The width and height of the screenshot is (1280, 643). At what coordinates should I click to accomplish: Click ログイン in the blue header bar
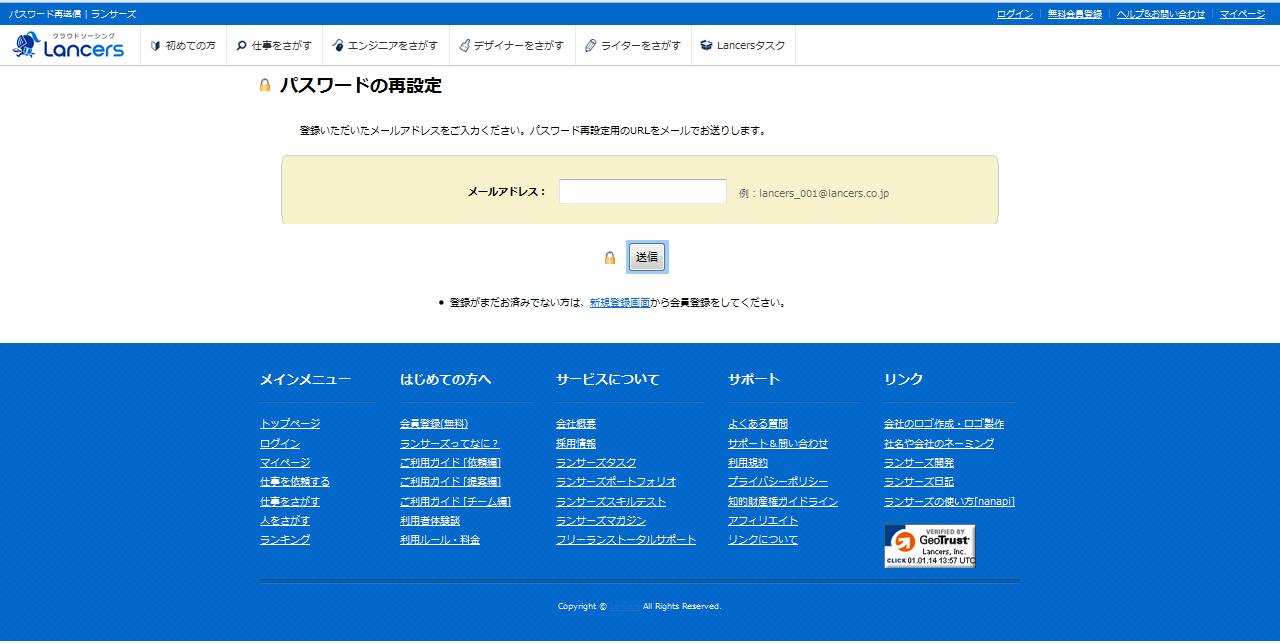tap(1015, 14)
